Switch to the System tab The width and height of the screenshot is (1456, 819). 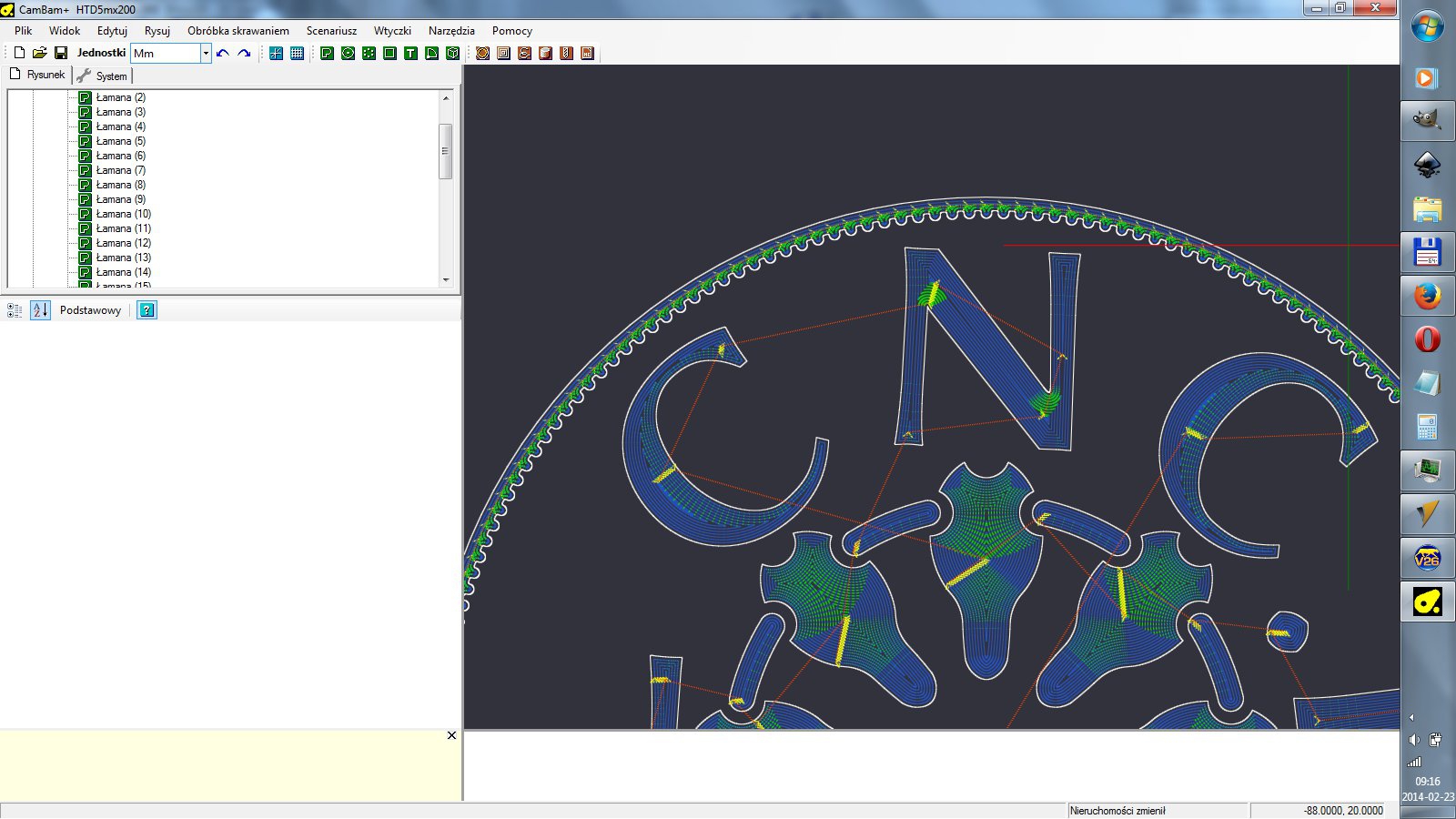tap(102, 76)
